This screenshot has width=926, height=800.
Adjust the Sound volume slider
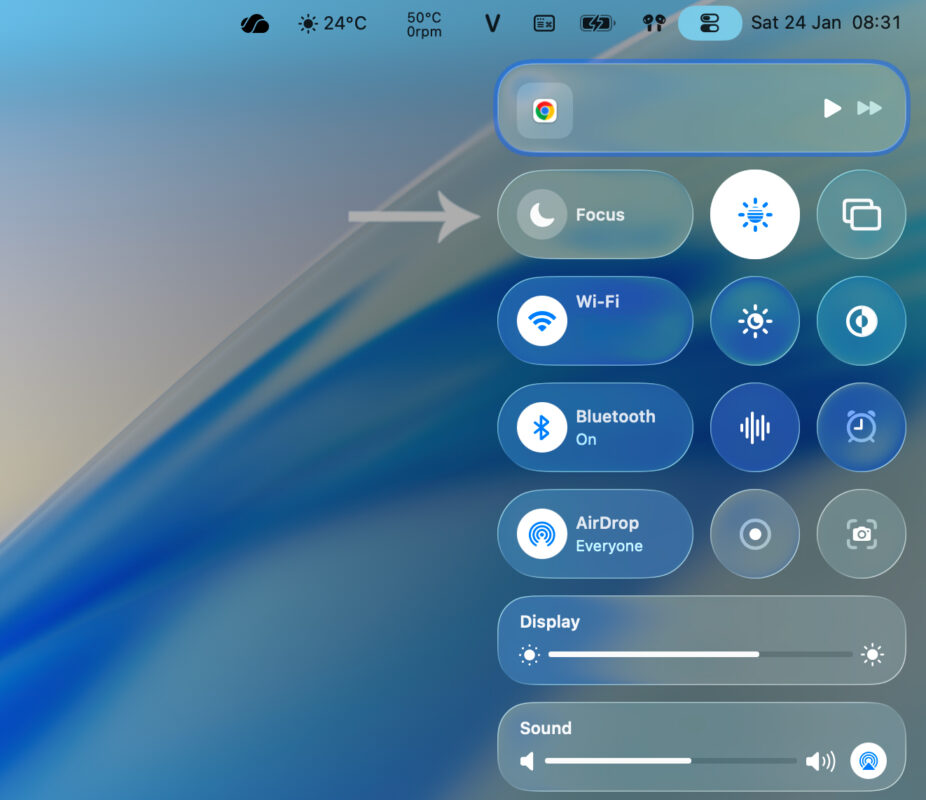click(x=670, y=761)
